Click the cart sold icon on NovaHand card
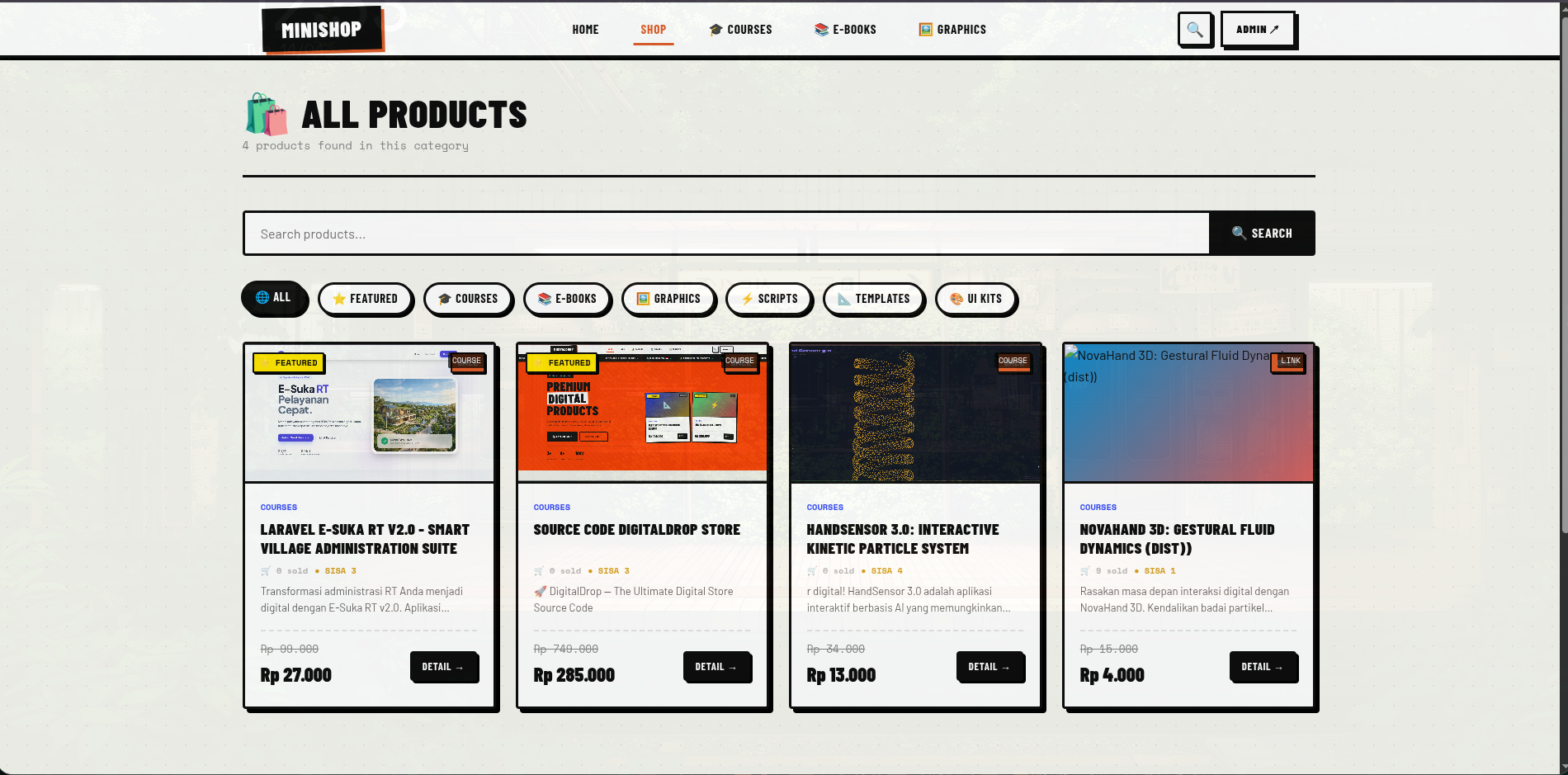The width and height of the screenshot is (1568, 775). click(x=1085, y=571)
